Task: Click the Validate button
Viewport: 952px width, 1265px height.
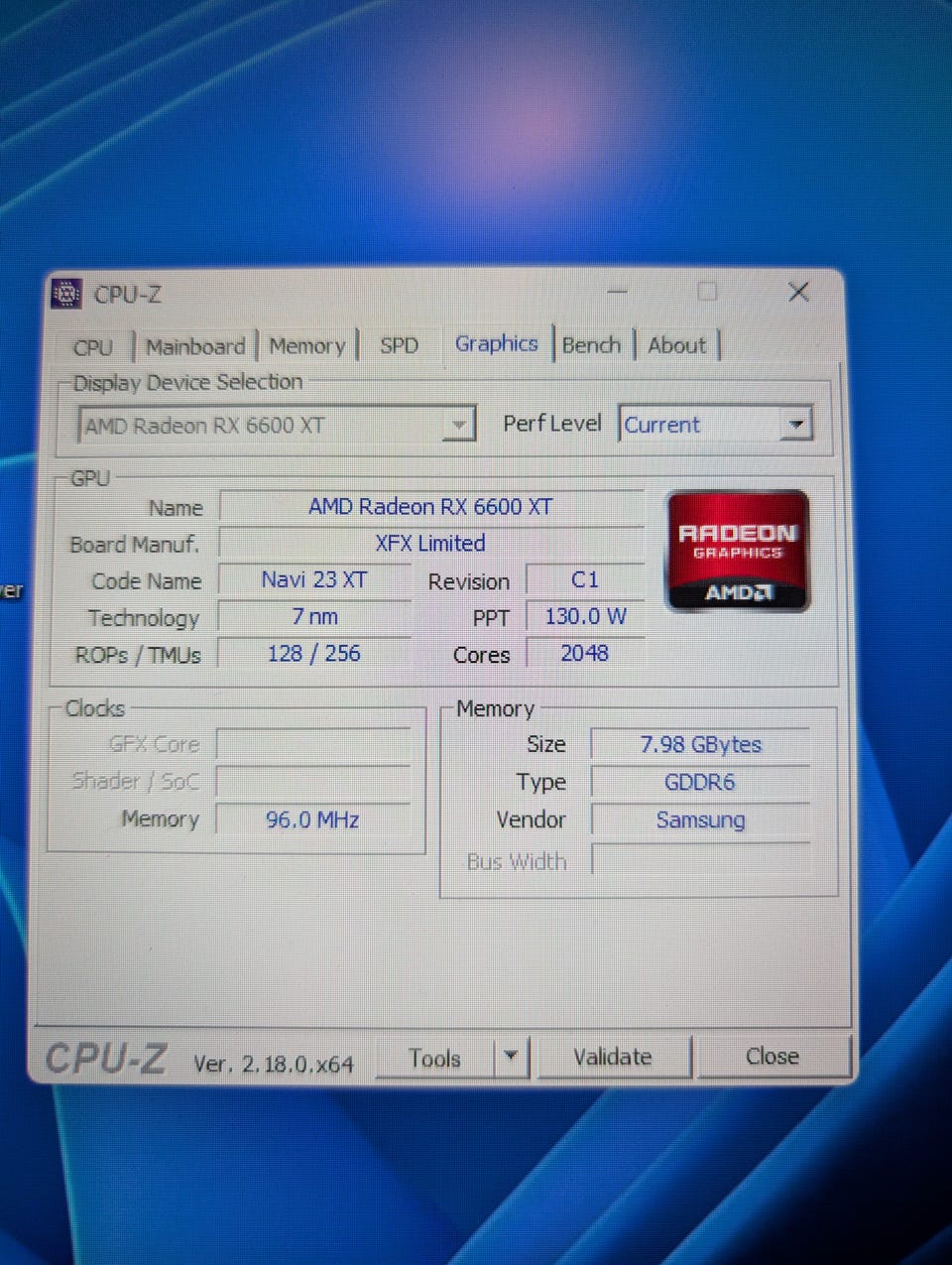Action: point(613,1057)
